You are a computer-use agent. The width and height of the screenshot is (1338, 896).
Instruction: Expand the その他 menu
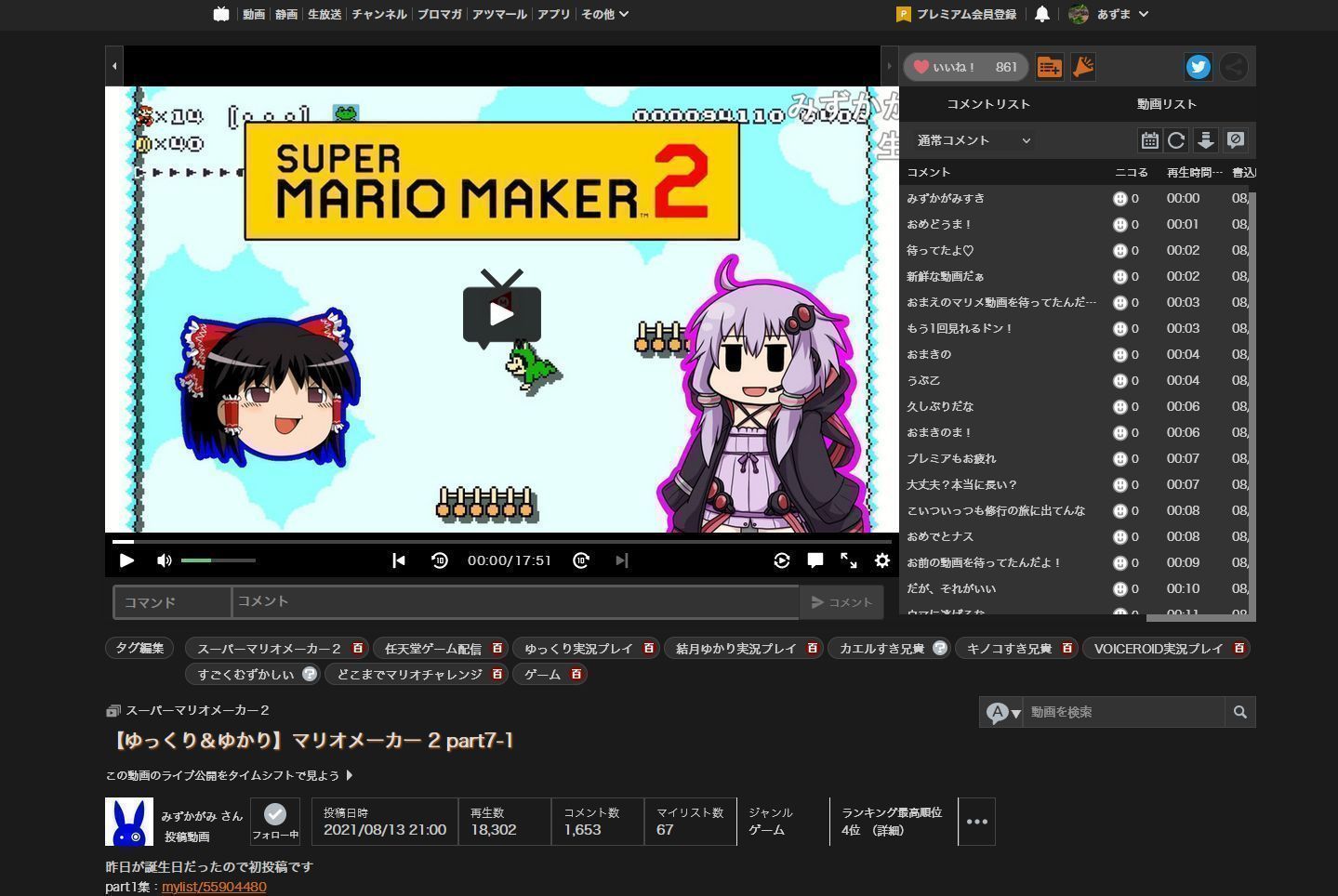[604, 14]
